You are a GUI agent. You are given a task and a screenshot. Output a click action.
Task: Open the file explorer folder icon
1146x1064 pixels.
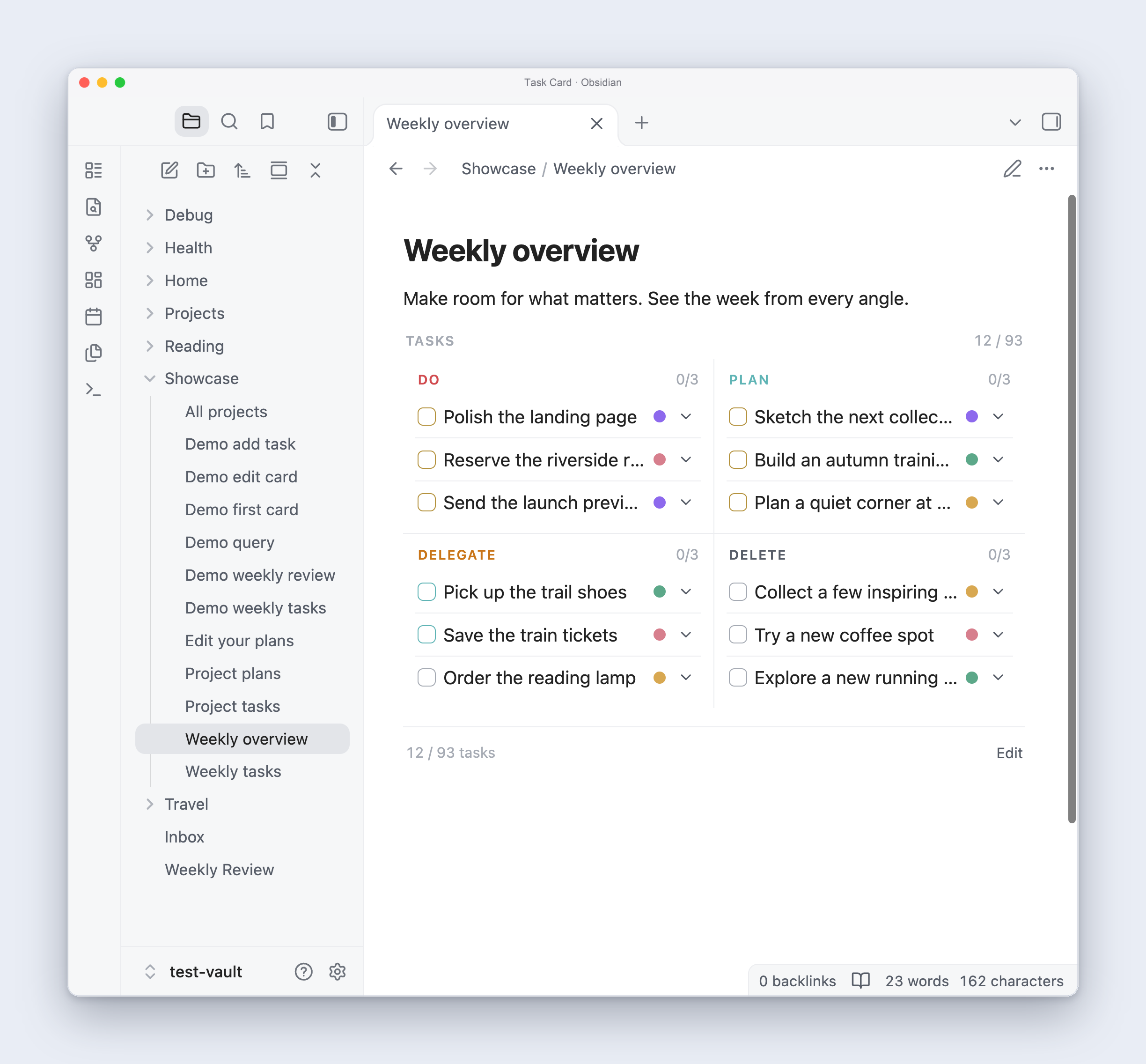[191, 121]
